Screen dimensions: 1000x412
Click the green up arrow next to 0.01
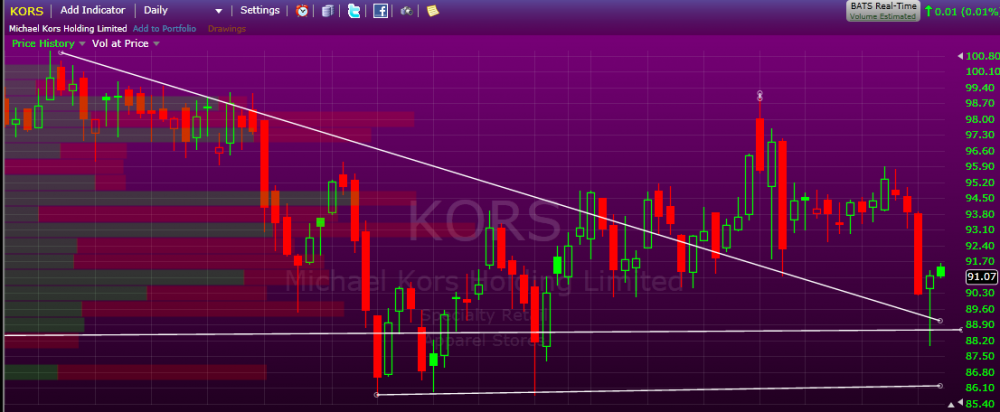click(x=928, y=11)
